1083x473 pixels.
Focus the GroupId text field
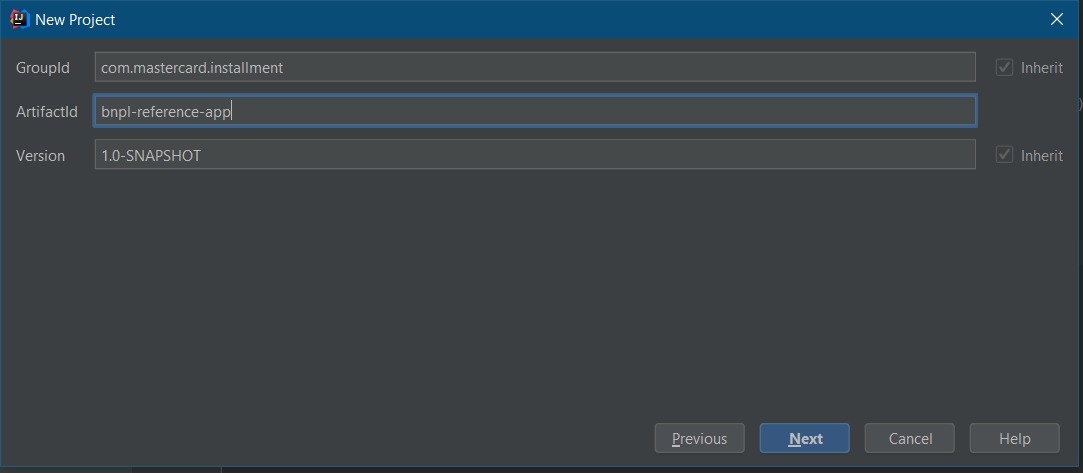[x=534, y=67]
